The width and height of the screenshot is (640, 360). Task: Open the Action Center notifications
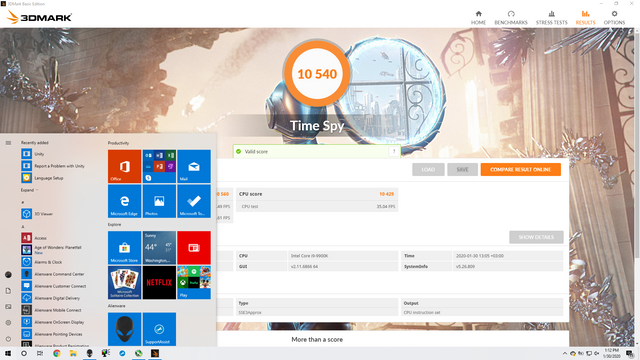point(630,353)
